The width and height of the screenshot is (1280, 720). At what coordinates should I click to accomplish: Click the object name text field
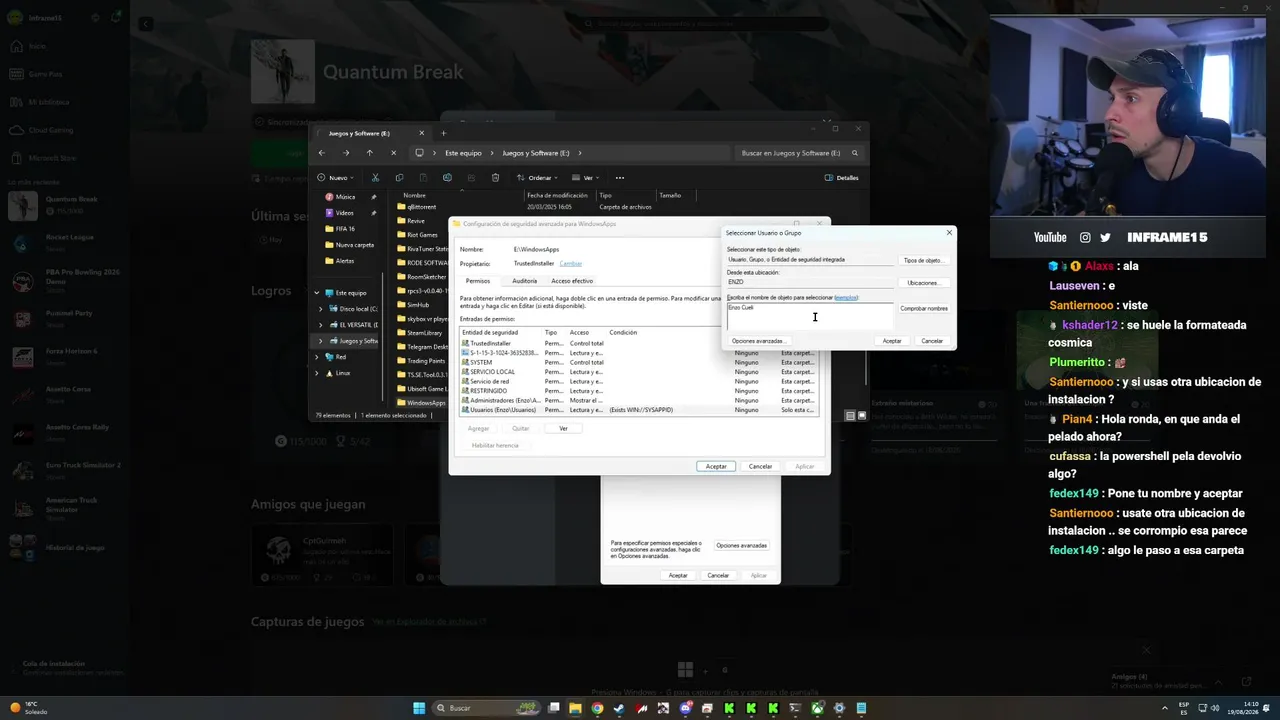(x=810, y=316)
